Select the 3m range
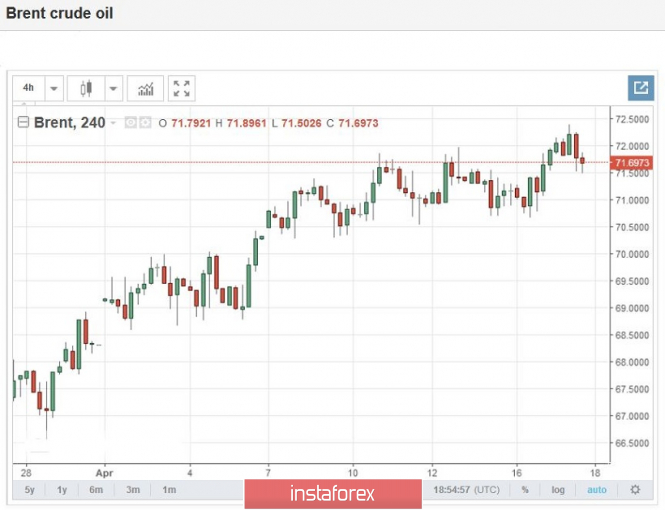 pyautogui.click(x=133, y=490)
